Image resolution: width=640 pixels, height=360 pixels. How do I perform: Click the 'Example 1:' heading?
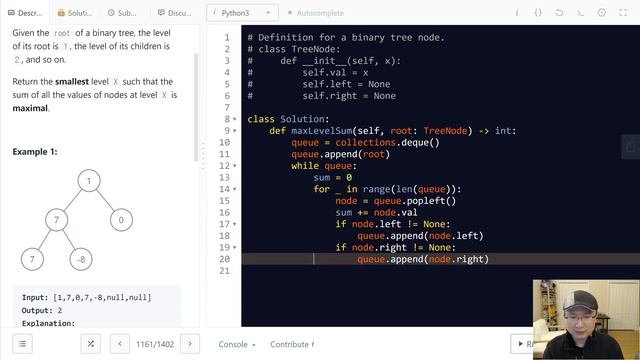[x=35, y=152]
